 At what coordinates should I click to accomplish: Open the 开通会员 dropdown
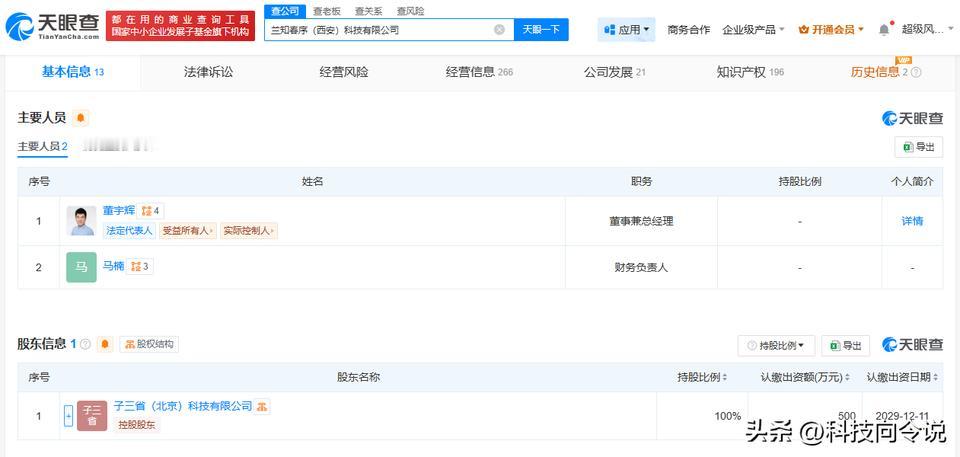coord(831,29)
